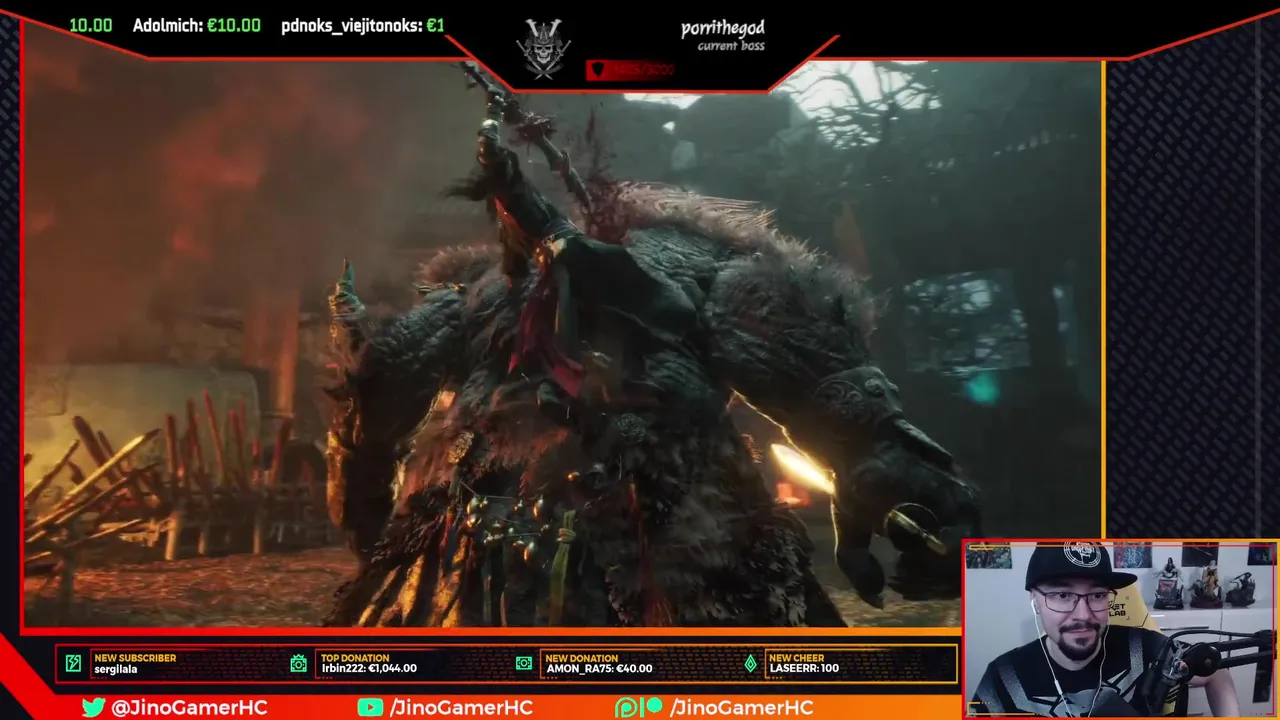Image resolution: width=1280 pixels, height=720 pixels.
Task: Click subscriber name sergilala
Action: click(116, 669)
